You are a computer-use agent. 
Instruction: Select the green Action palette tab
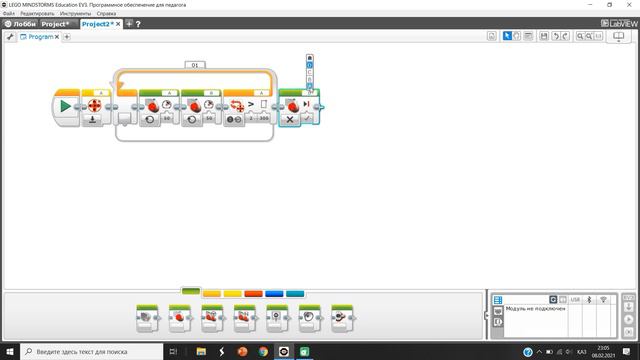coord(191,291)
